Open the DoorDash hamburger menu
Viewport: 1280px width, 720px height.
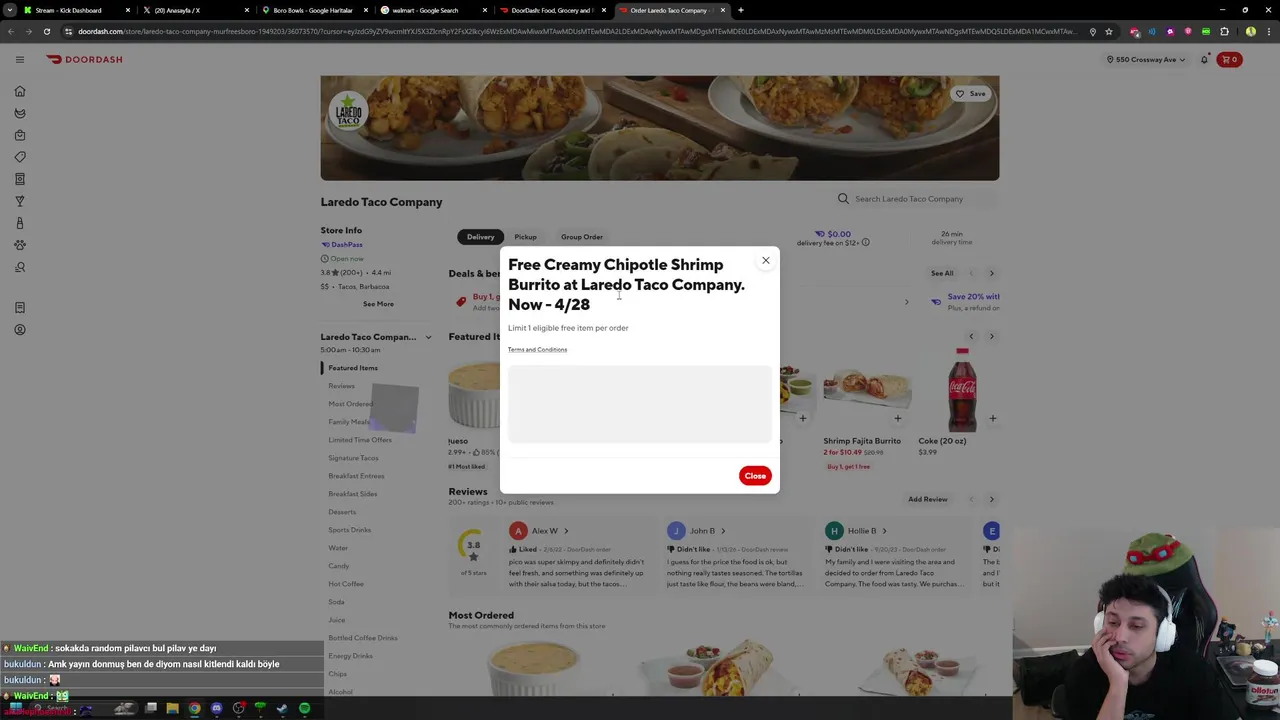[20, 60]
